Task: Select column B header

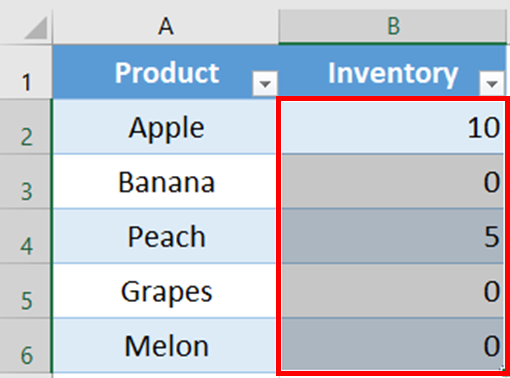Action: pos(393,26)
